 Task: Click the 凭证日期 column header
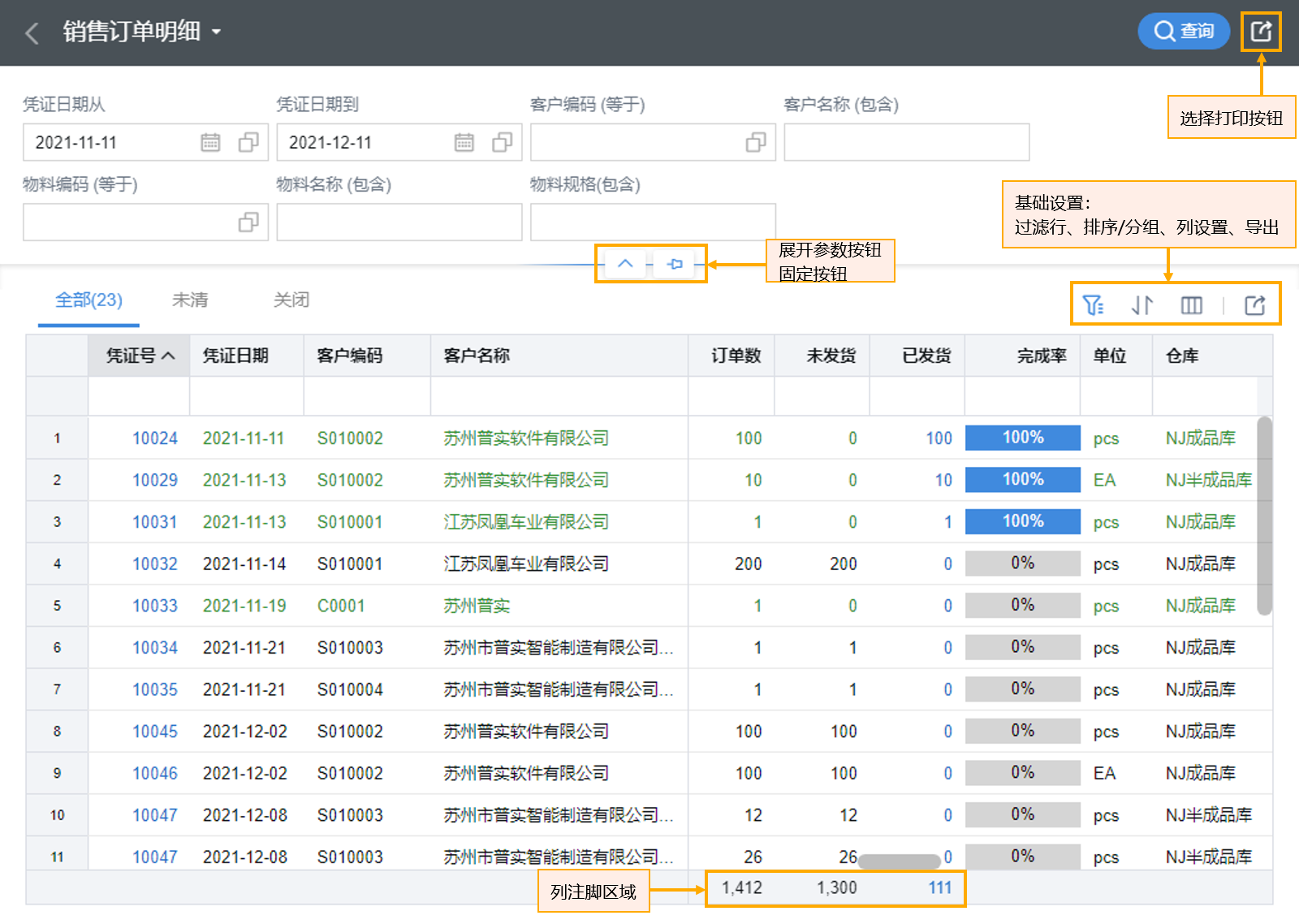pyautogui.click(x=247, y=356)
